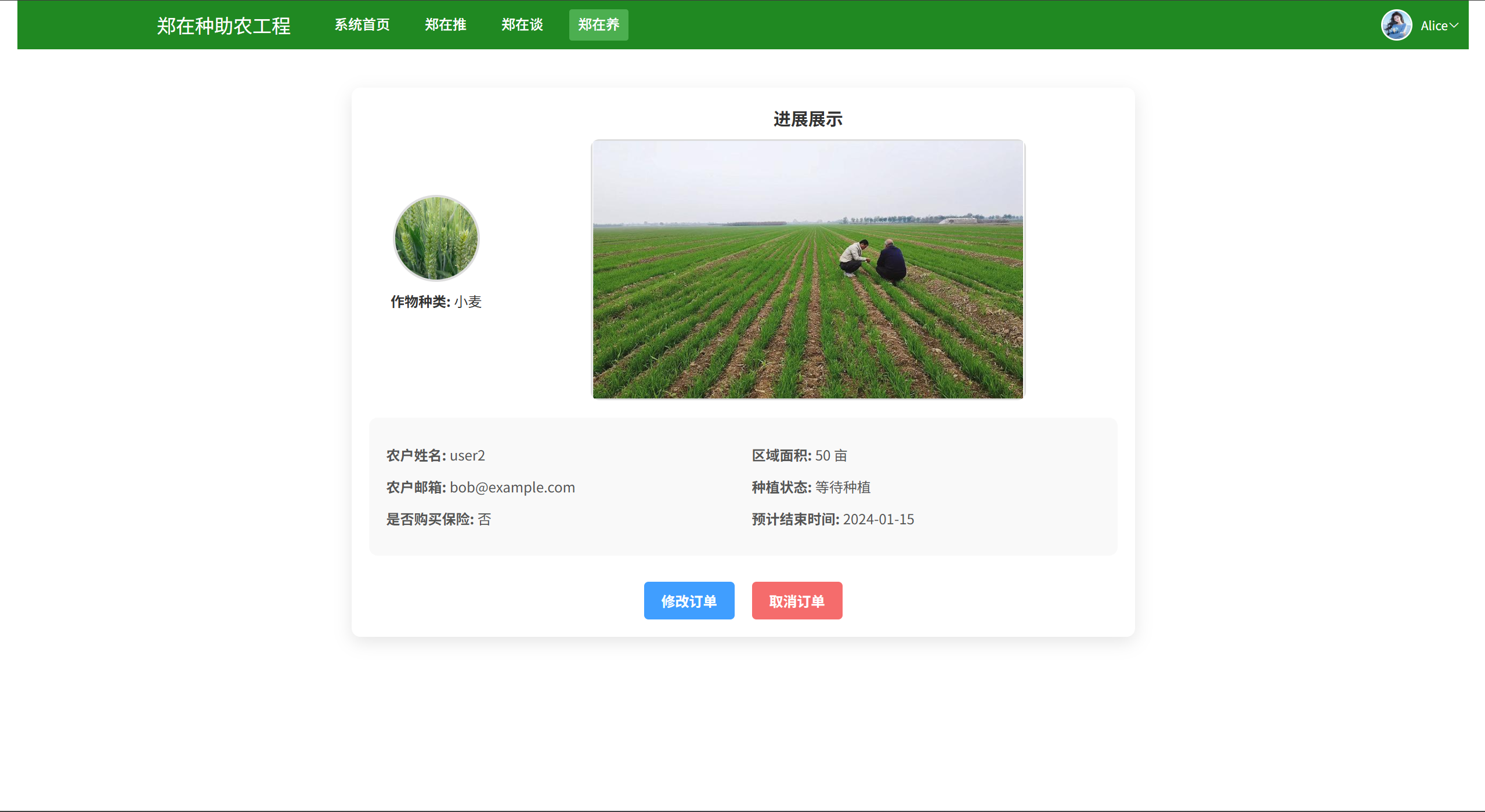Click the 郑在种助农工程 site title
This screenshot has height=812, width=1485.
[223, 26]
